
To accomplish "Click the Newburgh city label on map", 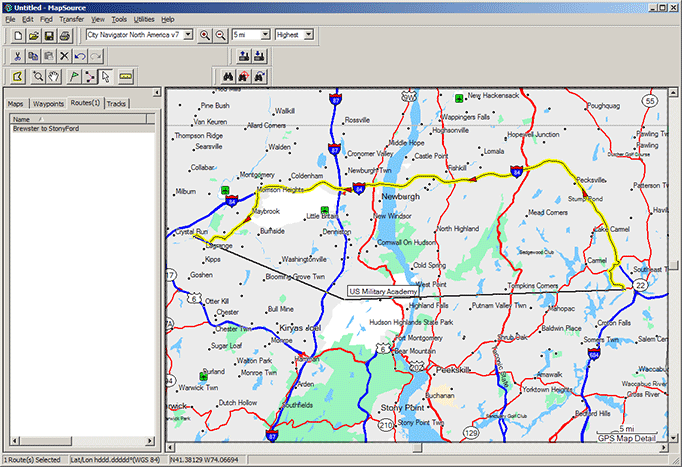I will (x=401, y=197).
